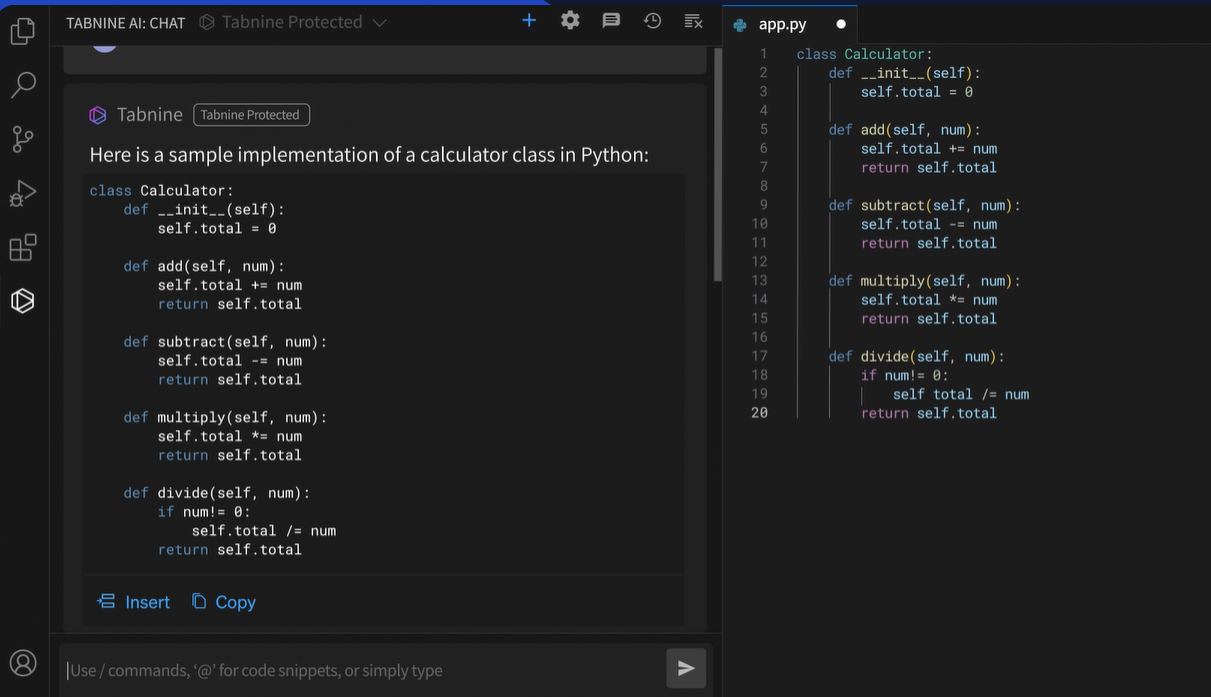
Task: Click 'class Calculator:' in the app.py editor
Action: coord(864,54)
